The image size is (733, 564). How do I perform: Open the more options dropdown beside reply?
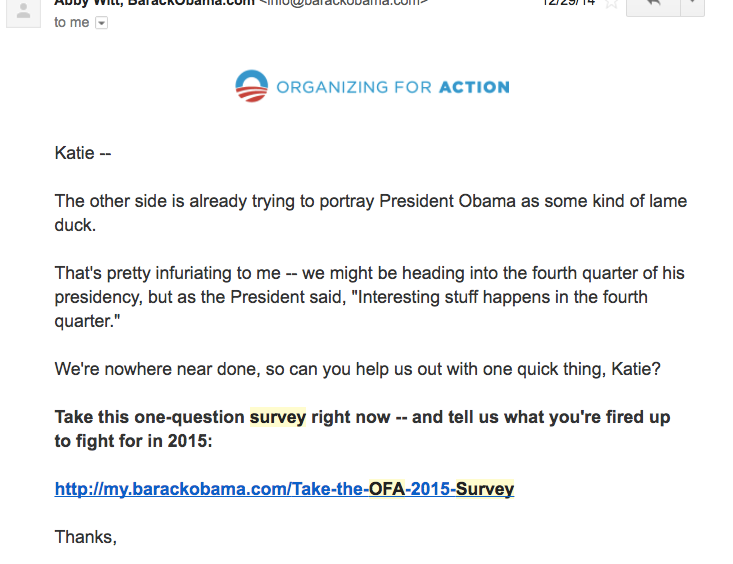click(691, 5)
